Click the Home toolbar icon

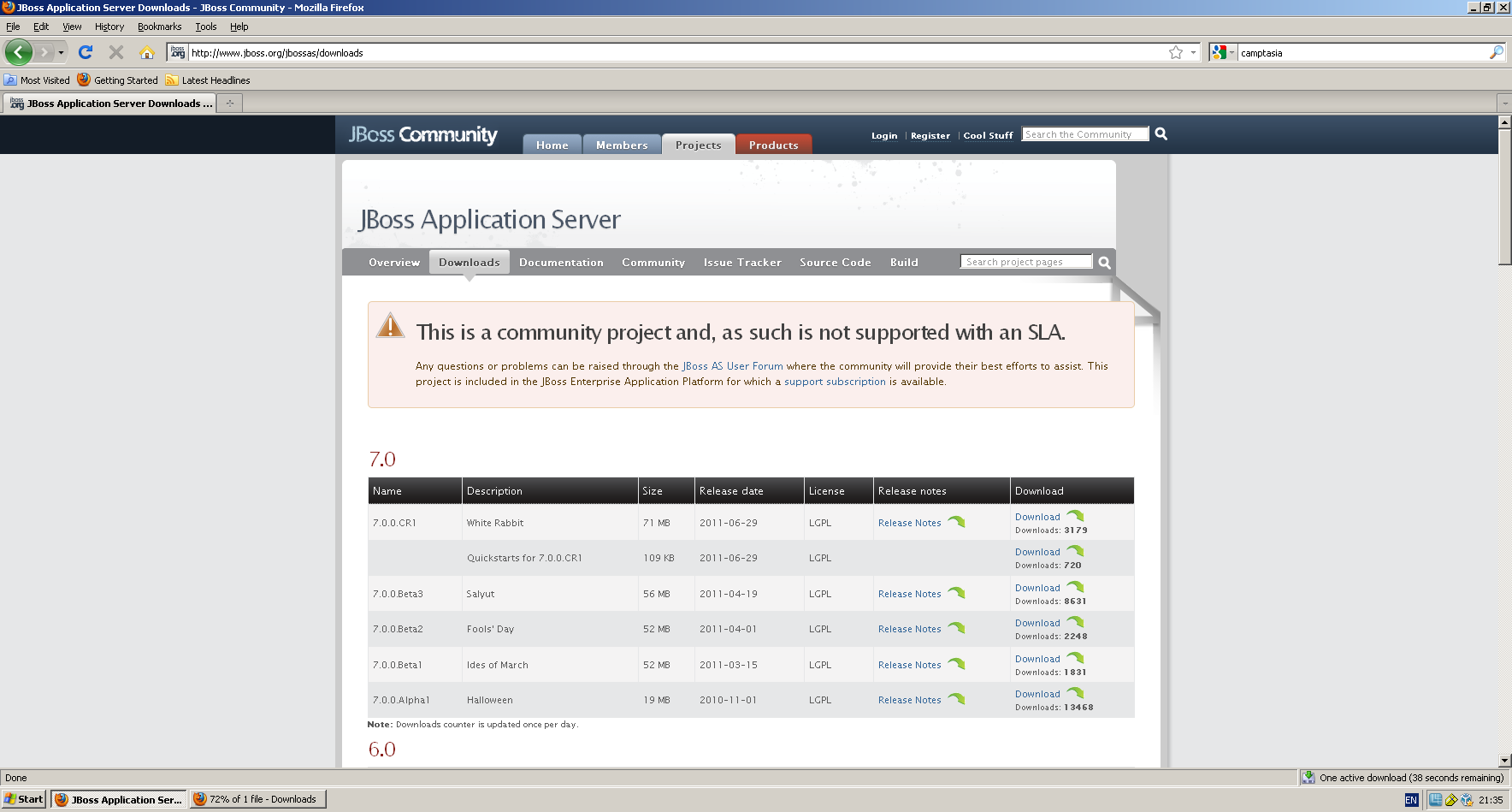[x=148, y=52]
